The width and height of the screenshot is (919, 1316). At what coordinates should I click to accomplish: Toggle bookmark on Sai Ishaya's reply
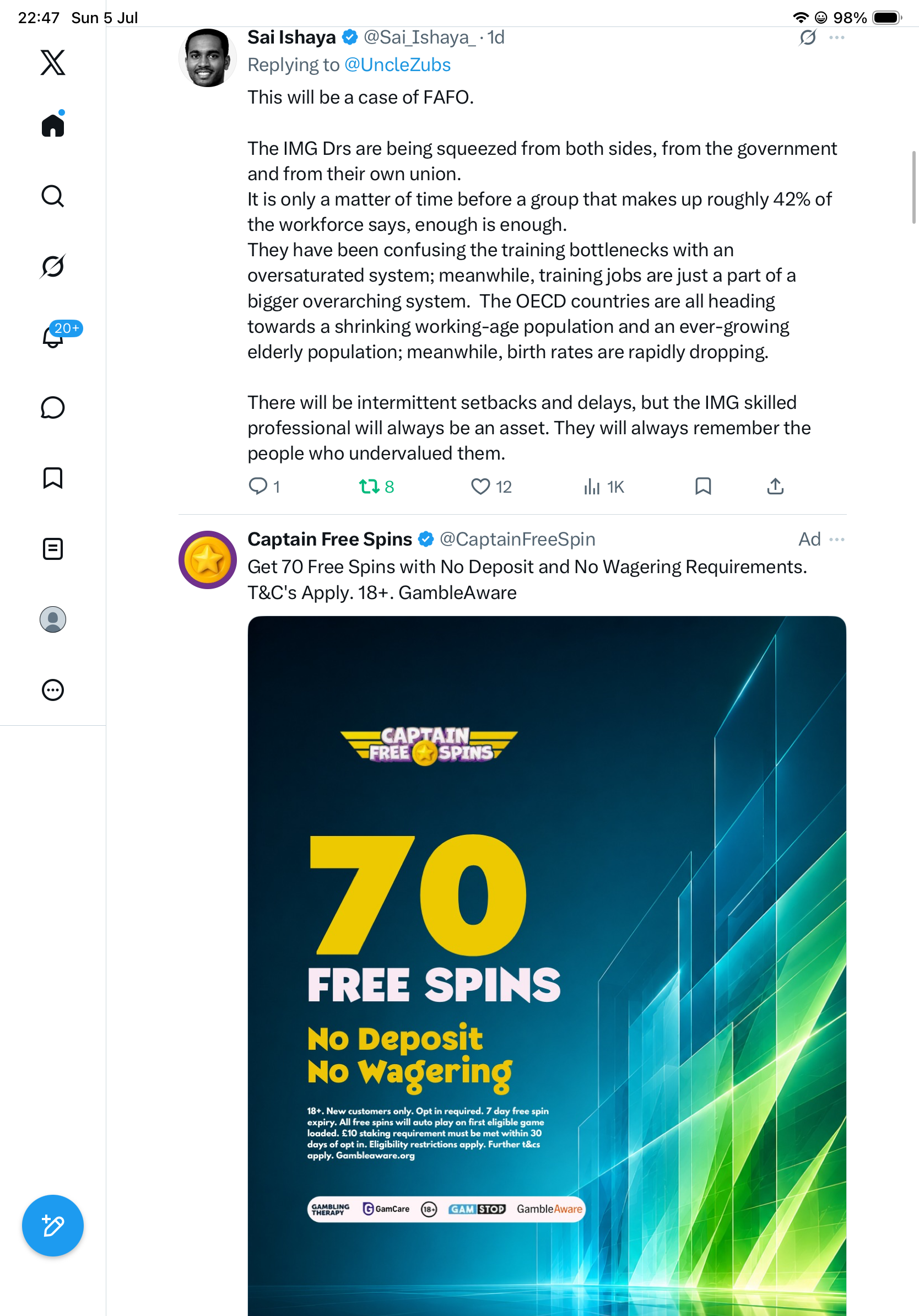tap(703, 486)
